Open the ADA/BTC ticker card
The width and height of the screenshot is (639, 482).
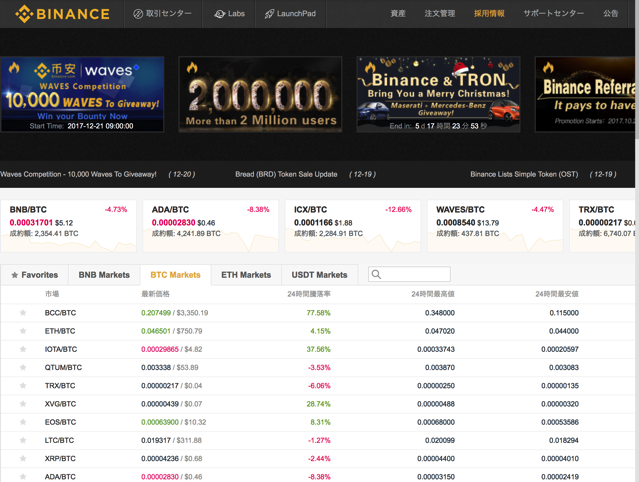(x=211, y=226)
